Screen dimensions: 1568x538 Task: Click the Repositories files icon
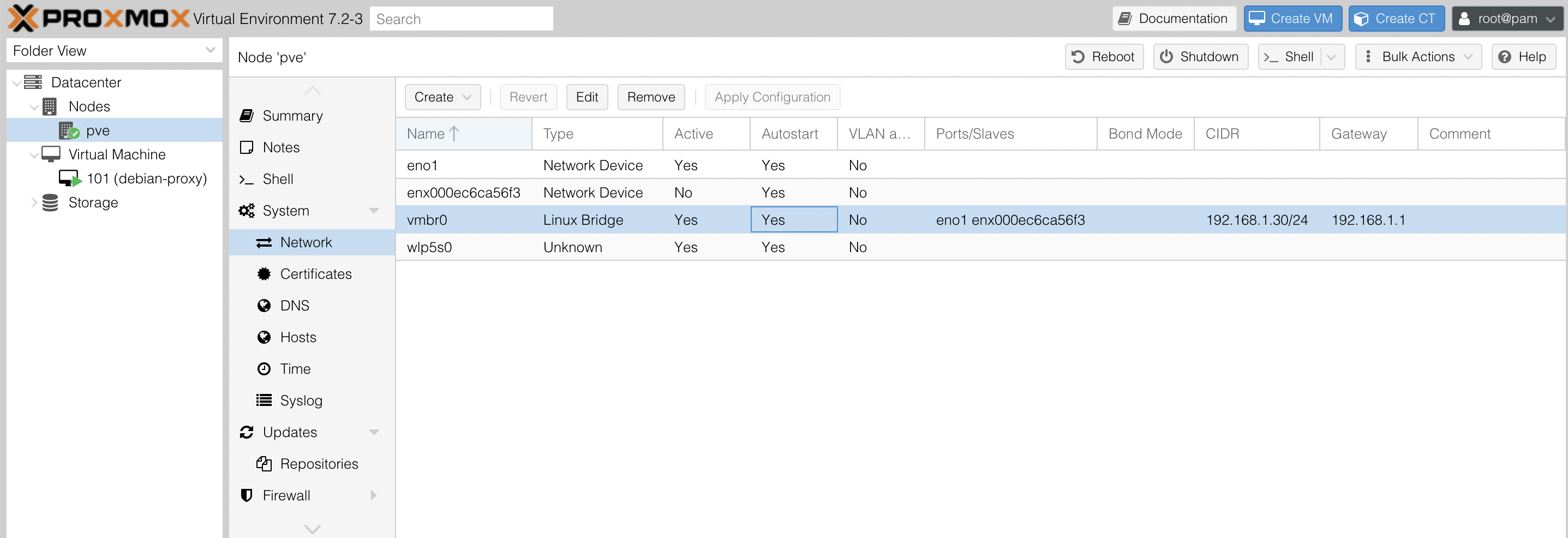(264, 464)
